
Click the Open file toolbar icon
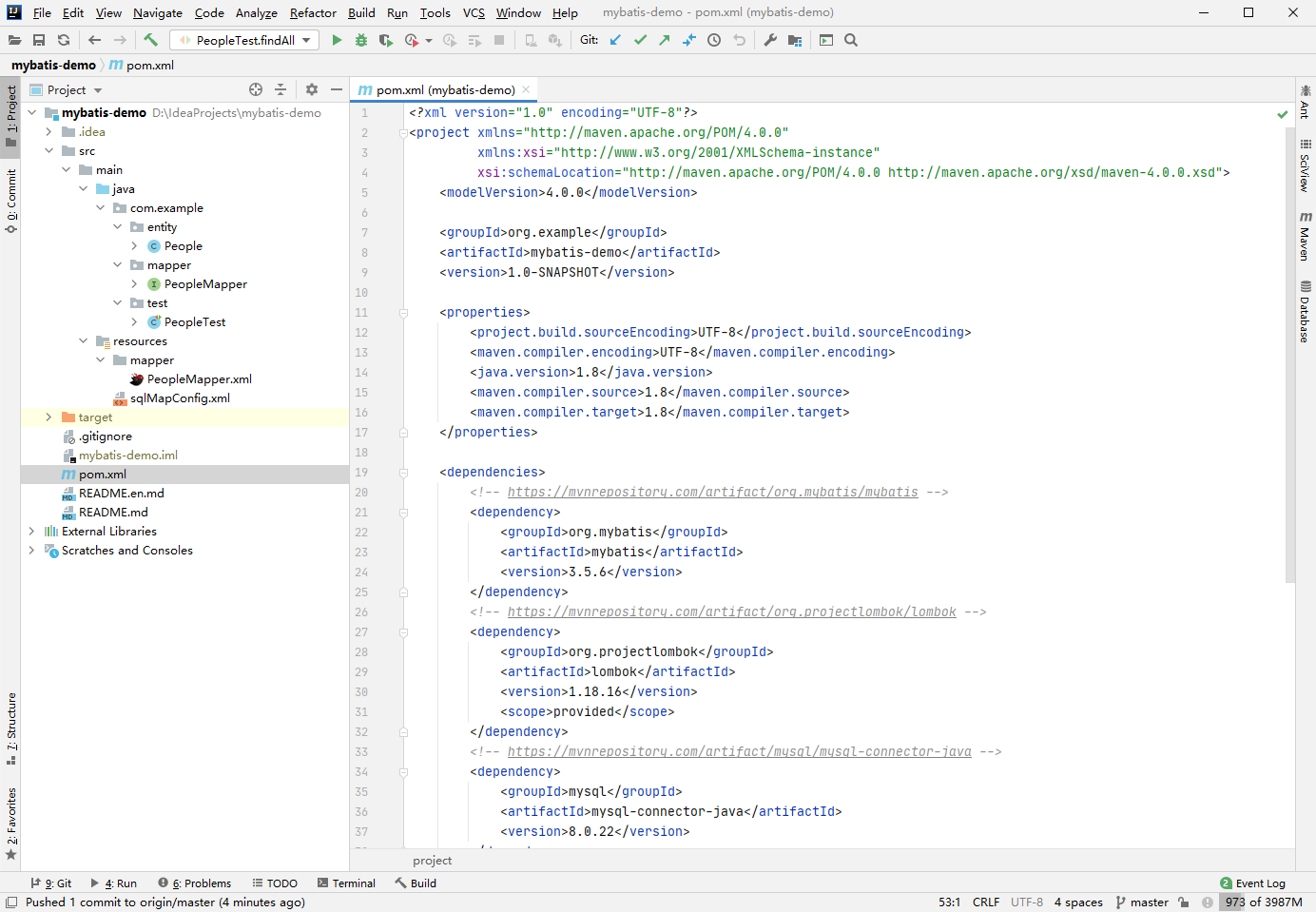click(x=14, y=40)
